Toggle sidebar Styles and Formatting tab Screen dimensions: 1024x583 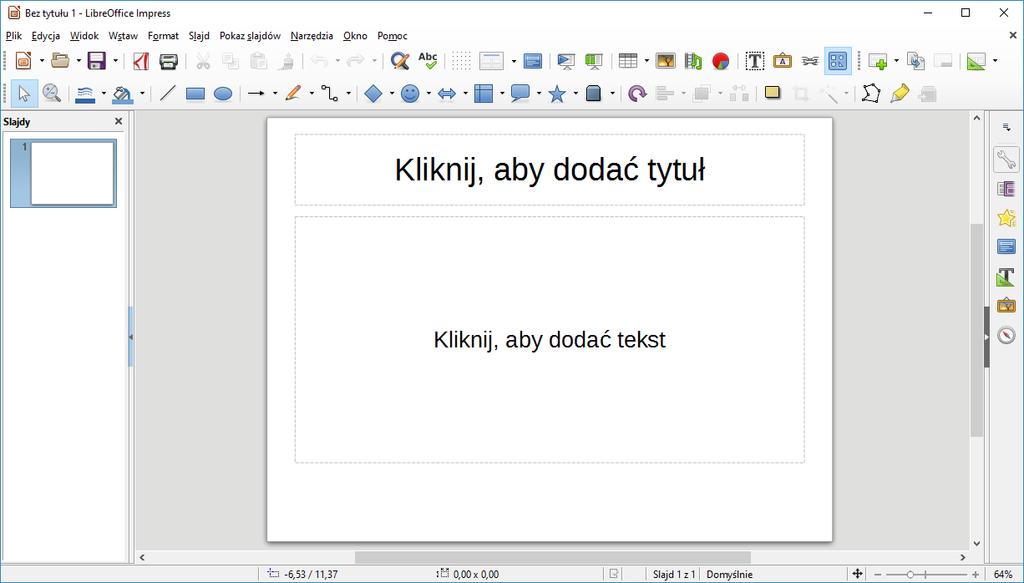(x=1006, y=276)
